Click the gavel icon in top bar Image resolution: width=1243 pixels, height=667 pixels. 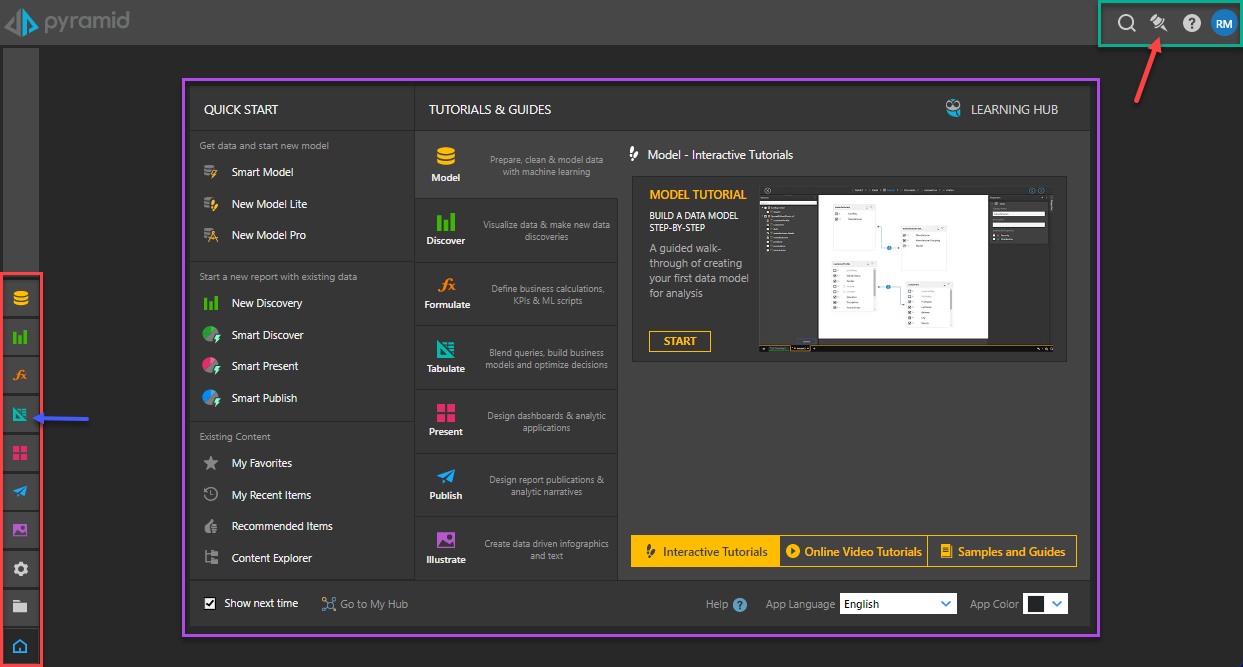coord(1159,22)
